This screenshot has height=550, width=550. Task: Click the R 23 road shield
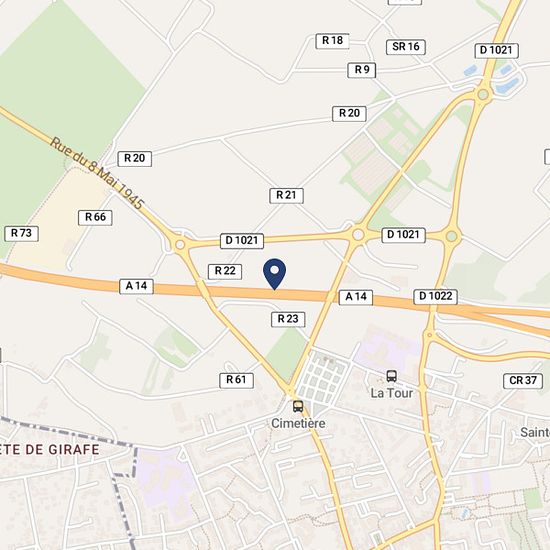click(x=288, y=319)
